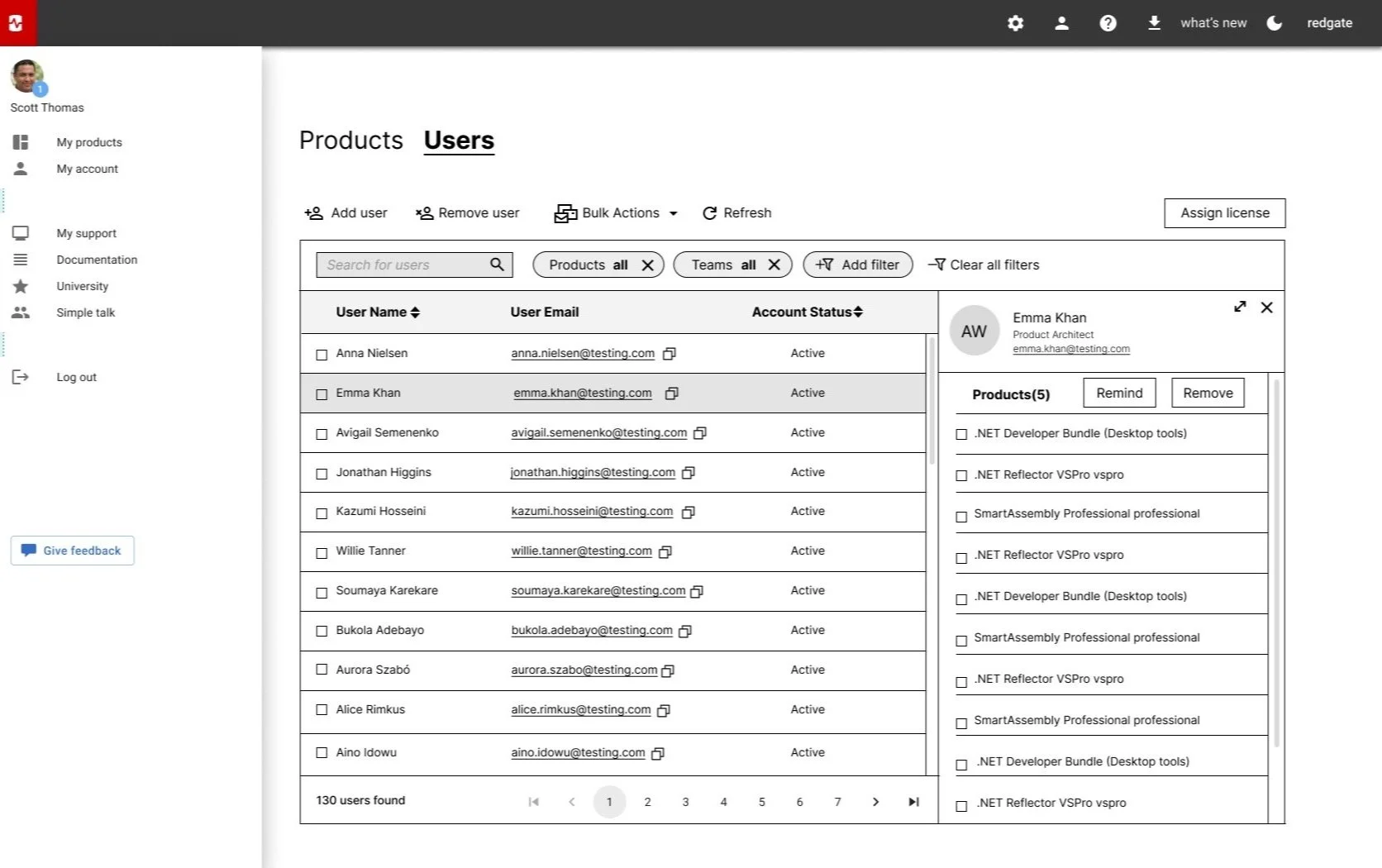The height and width of the screenshot is (868, 1382).
Task: Select the Anna Nielsen row checkbox
Action: [322, 355]
